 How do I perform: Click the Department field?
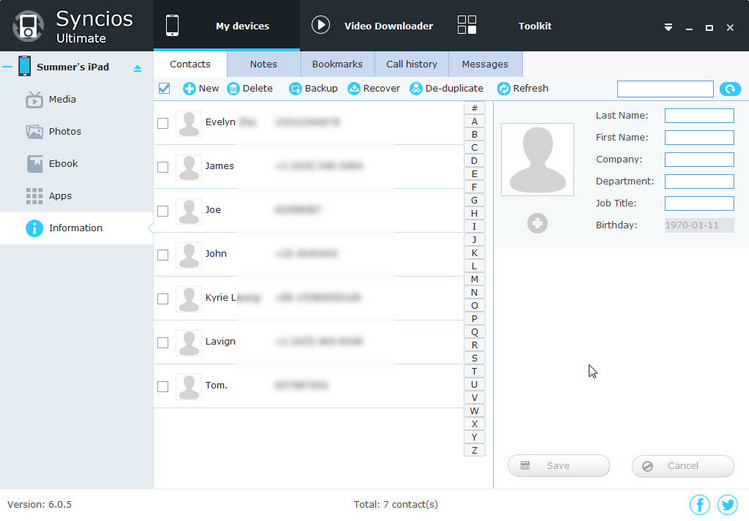(699, 181)
